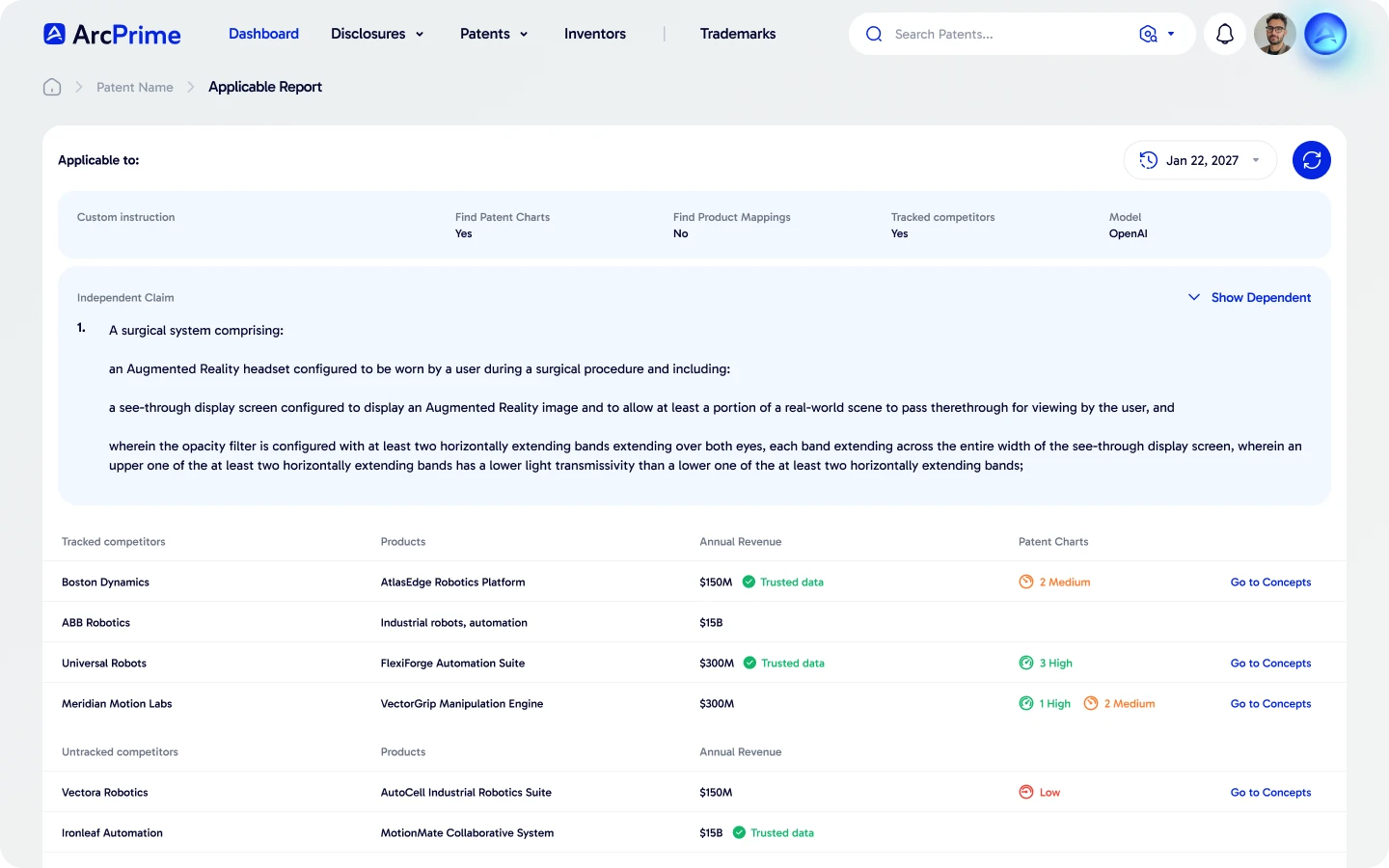The image size is (1389, 868).
Task: Click the glowing blue assistant orb
Action: [x=1325, y=34]
